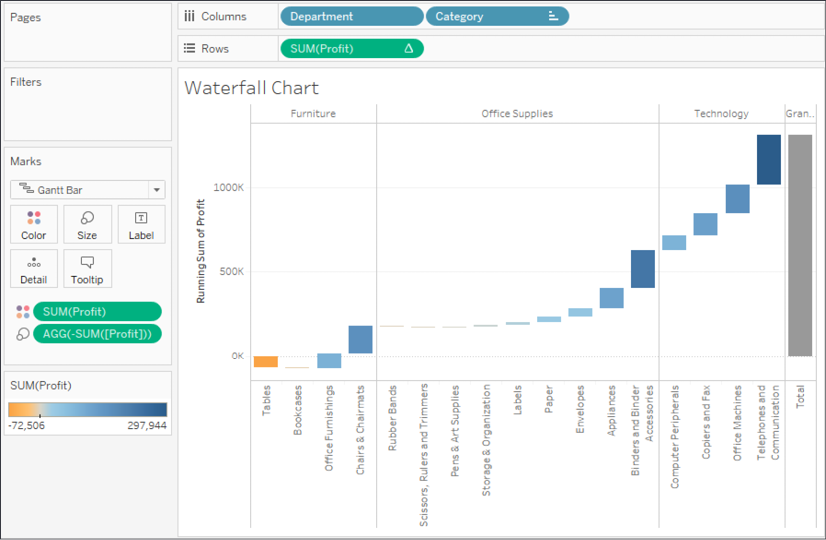The width and height of the screenshot is (826, 540).
Task: Select the gray Grand Total bar
Action: [800, 246]
